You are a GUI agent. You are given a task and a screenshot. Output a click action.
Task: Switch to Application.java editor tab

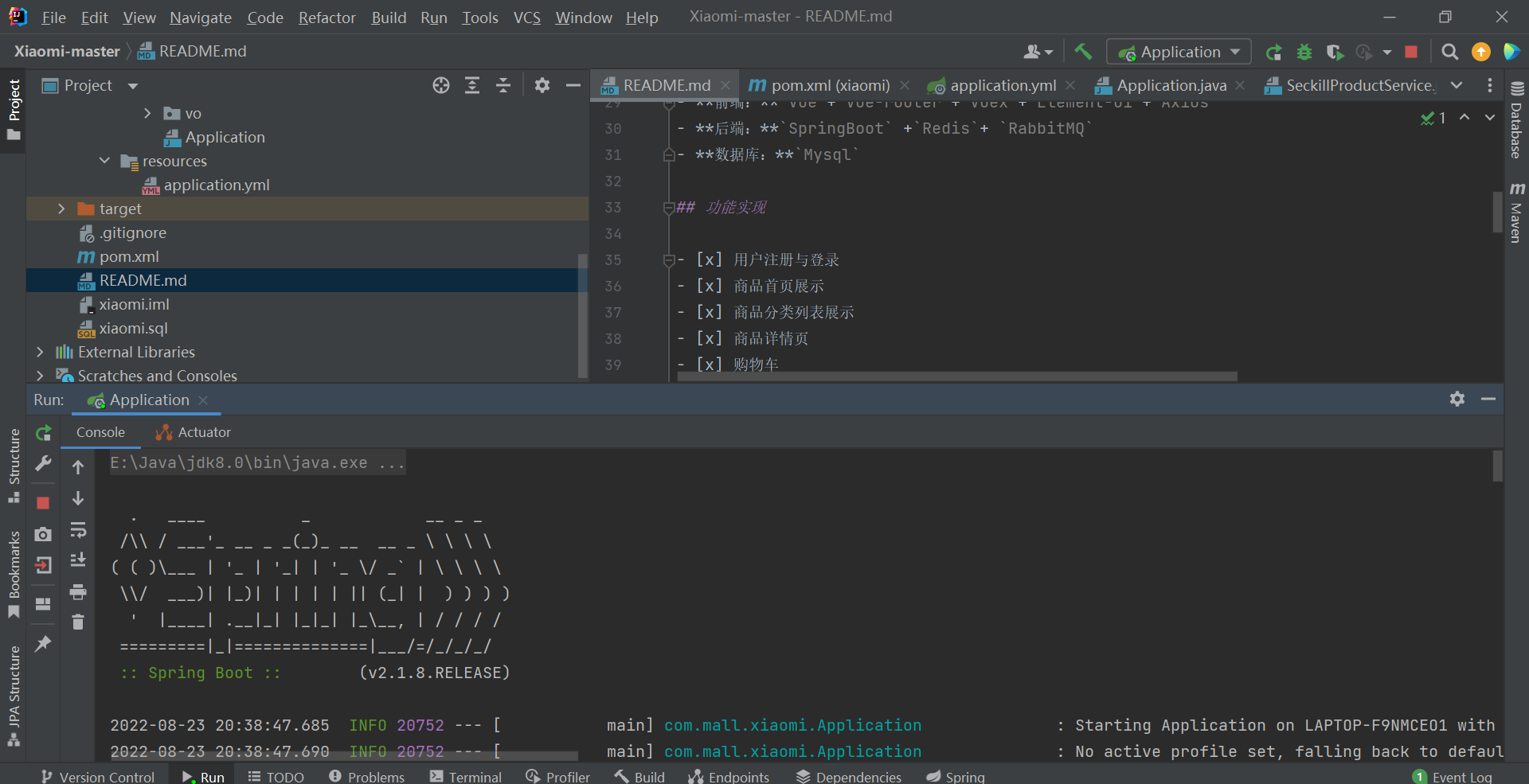click(x=1171, y=85)
